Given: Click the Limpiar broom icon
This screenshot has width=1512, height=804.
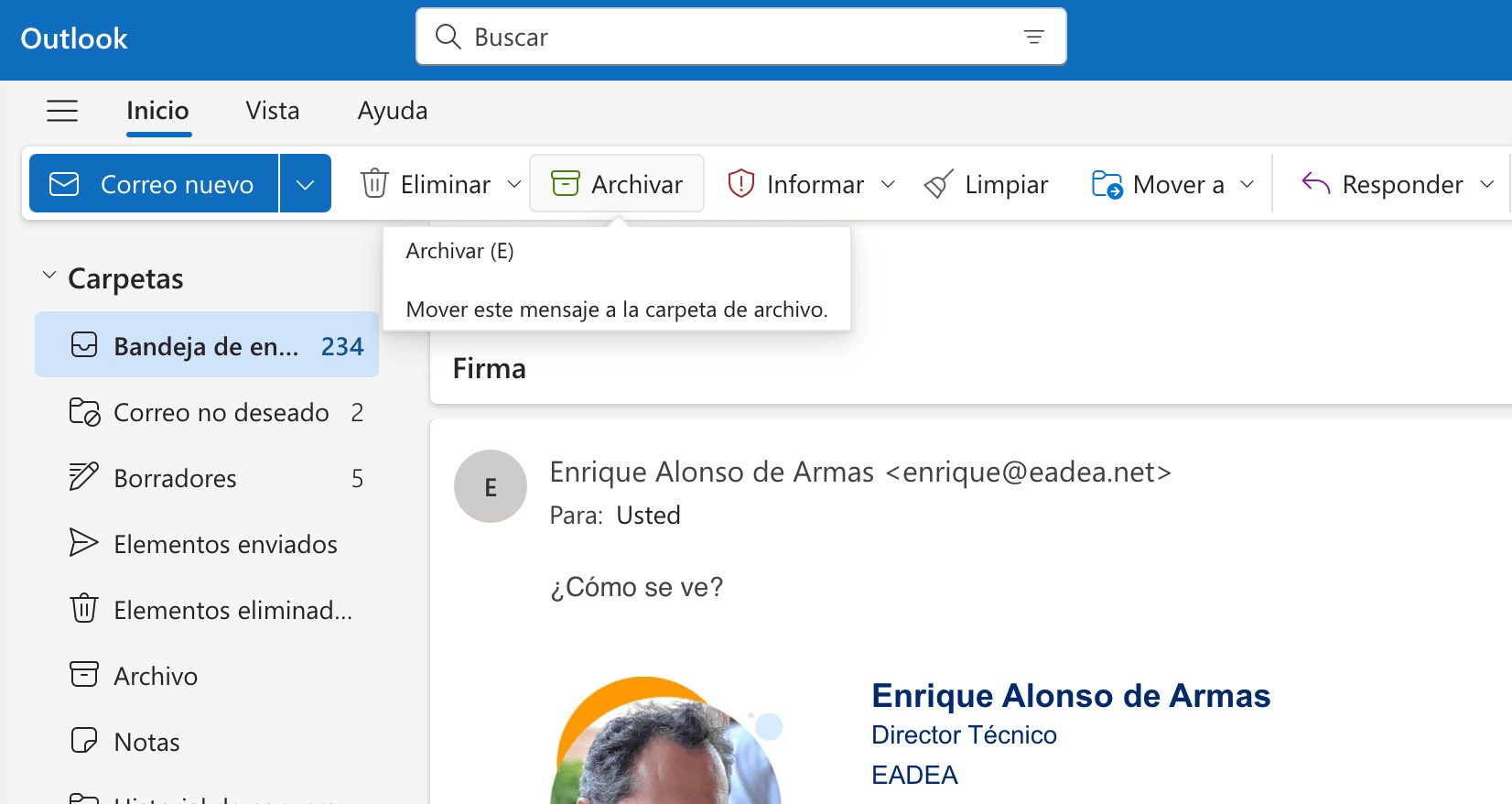Looking at the screenshot, I should 939,184.
